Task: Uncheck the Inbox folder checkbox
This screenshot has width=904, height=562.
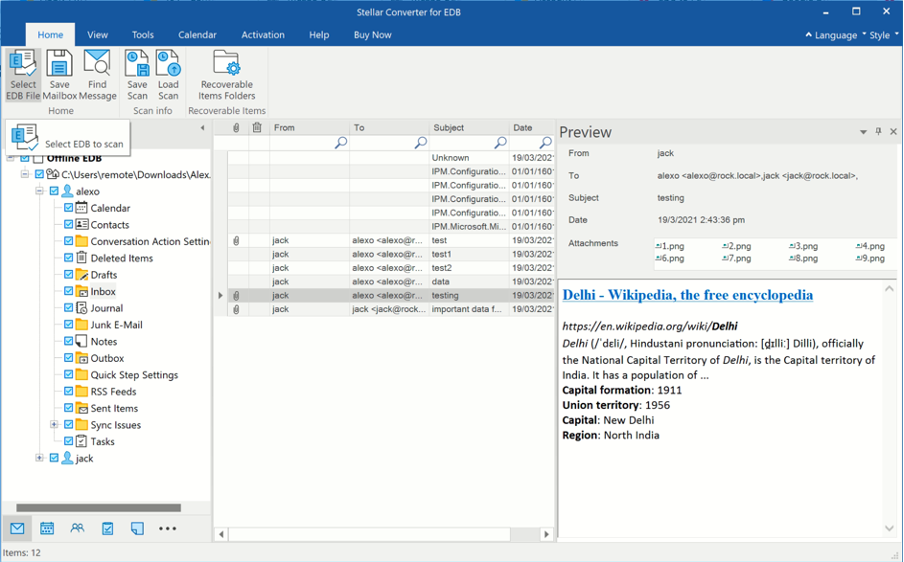Action: [68, 291]
